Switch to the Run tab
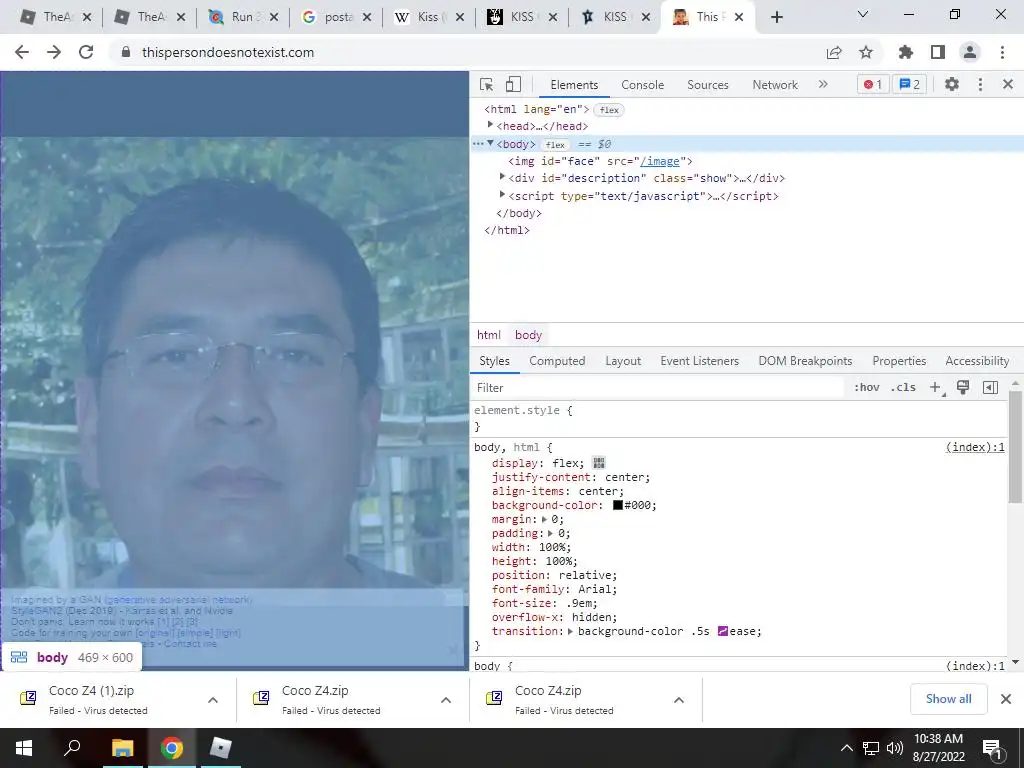Screen dimensions: 1024x768 pos(243,17)
